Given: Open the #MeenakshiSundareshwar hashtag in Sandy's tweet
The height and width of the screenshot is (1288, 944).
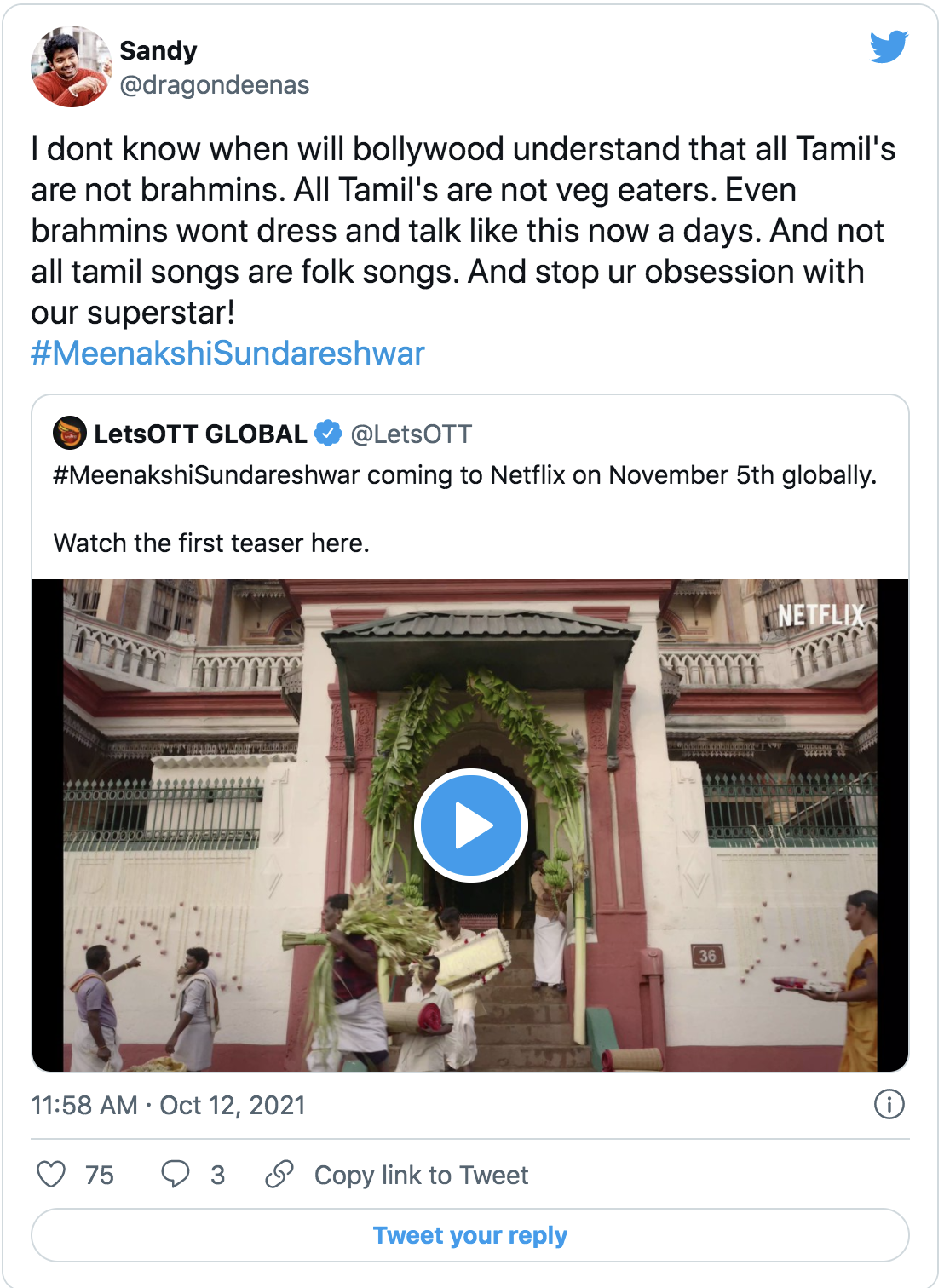Looking at the screenshot, I should 227,354.
